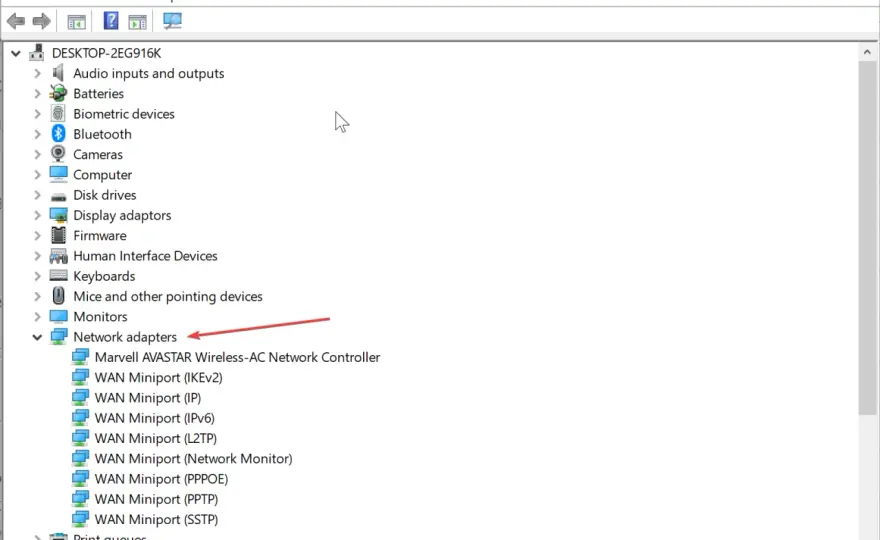
Task: Click Scan for hardware changes monitor icon
Action: (x=172, y=21)
